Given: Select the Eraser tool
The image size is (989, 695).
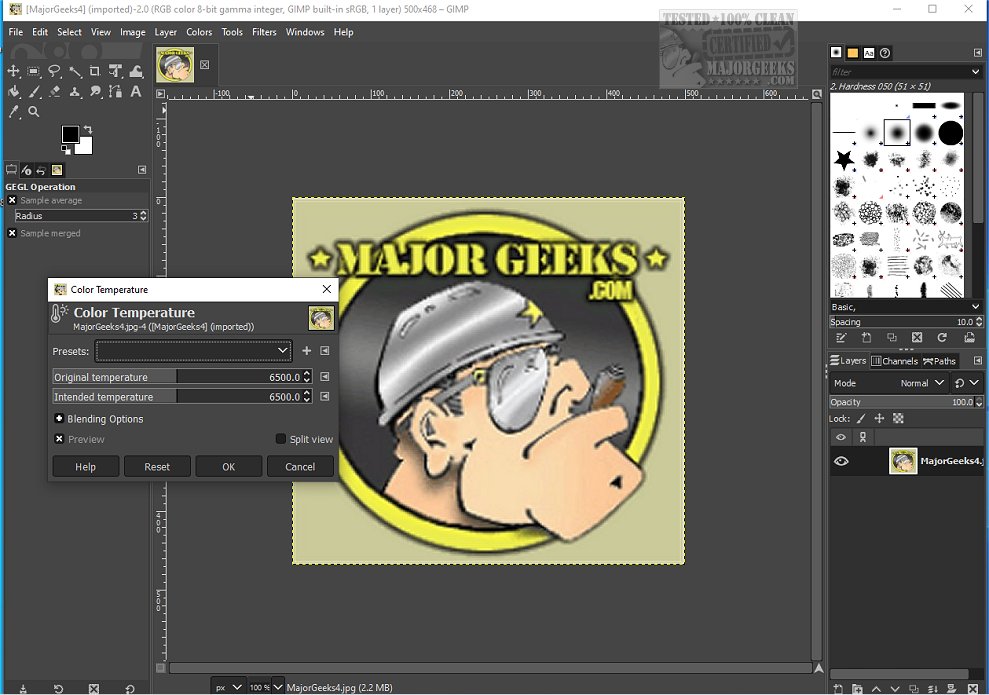Looking at the screenshot, I should click(54, 92).
